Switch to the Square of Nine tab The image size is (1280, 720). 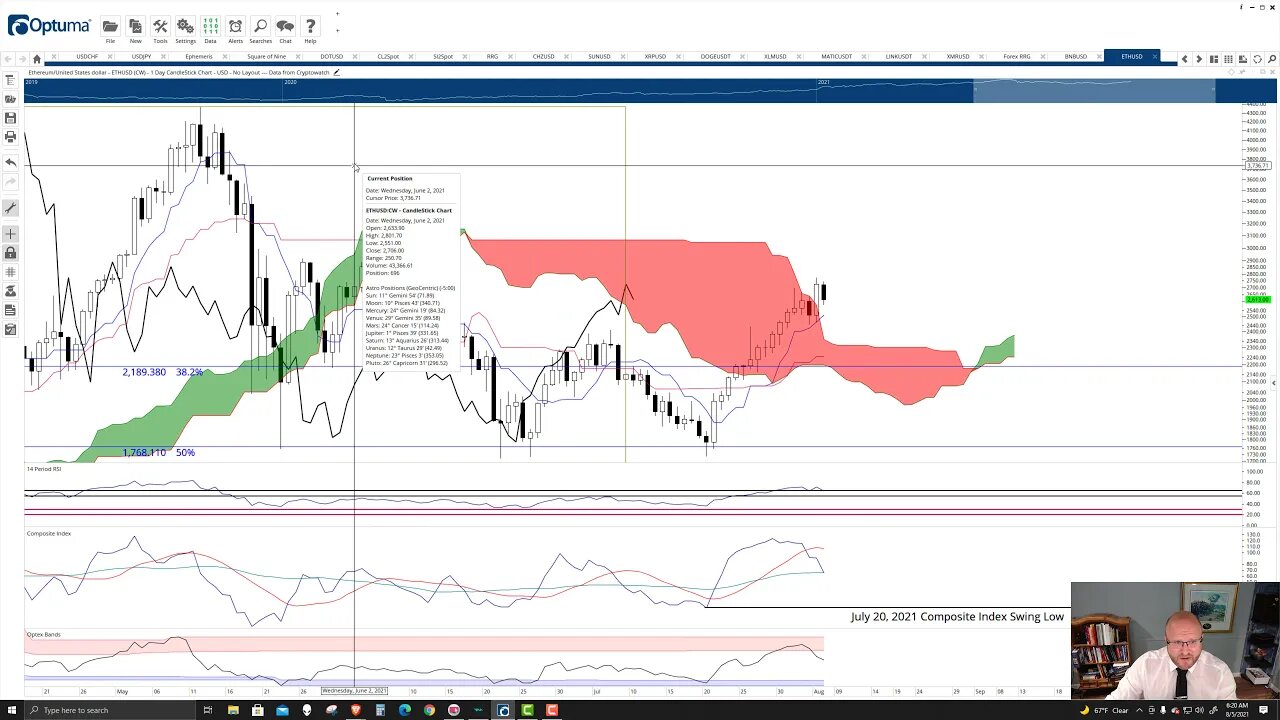point(266,57)
